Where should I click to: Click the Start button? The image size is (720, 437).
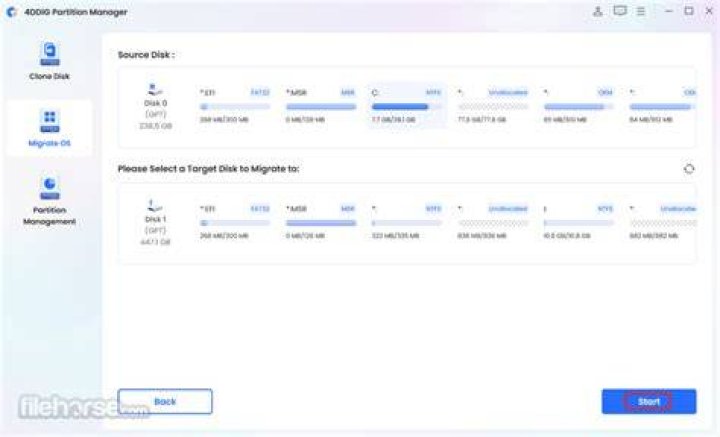click(649, 402)
